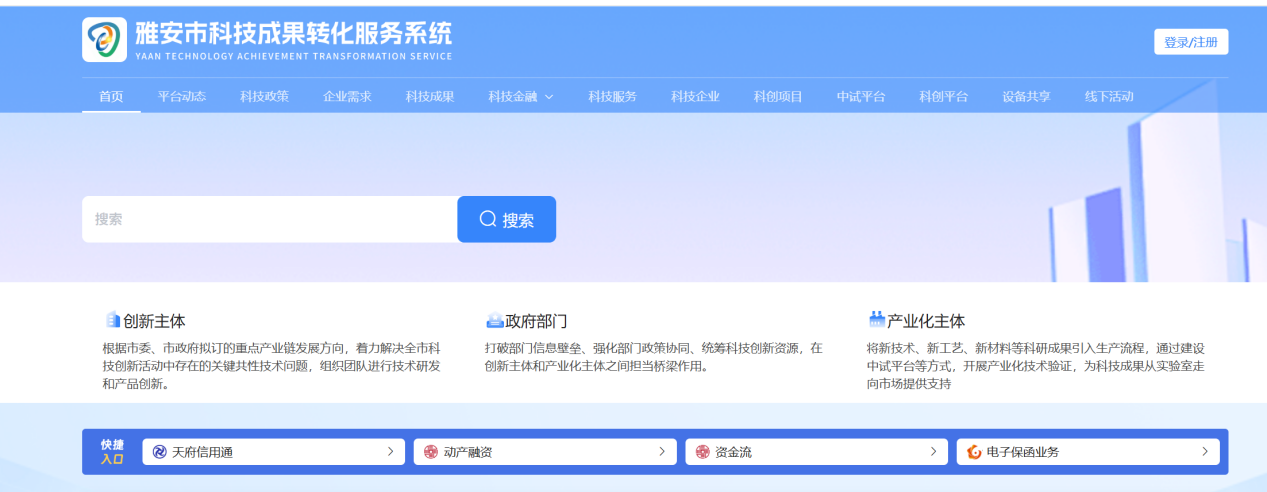Click the arrow on 动产融资 entry
The height and width of the screenshot is (492, 1267).
click(661, 452)
